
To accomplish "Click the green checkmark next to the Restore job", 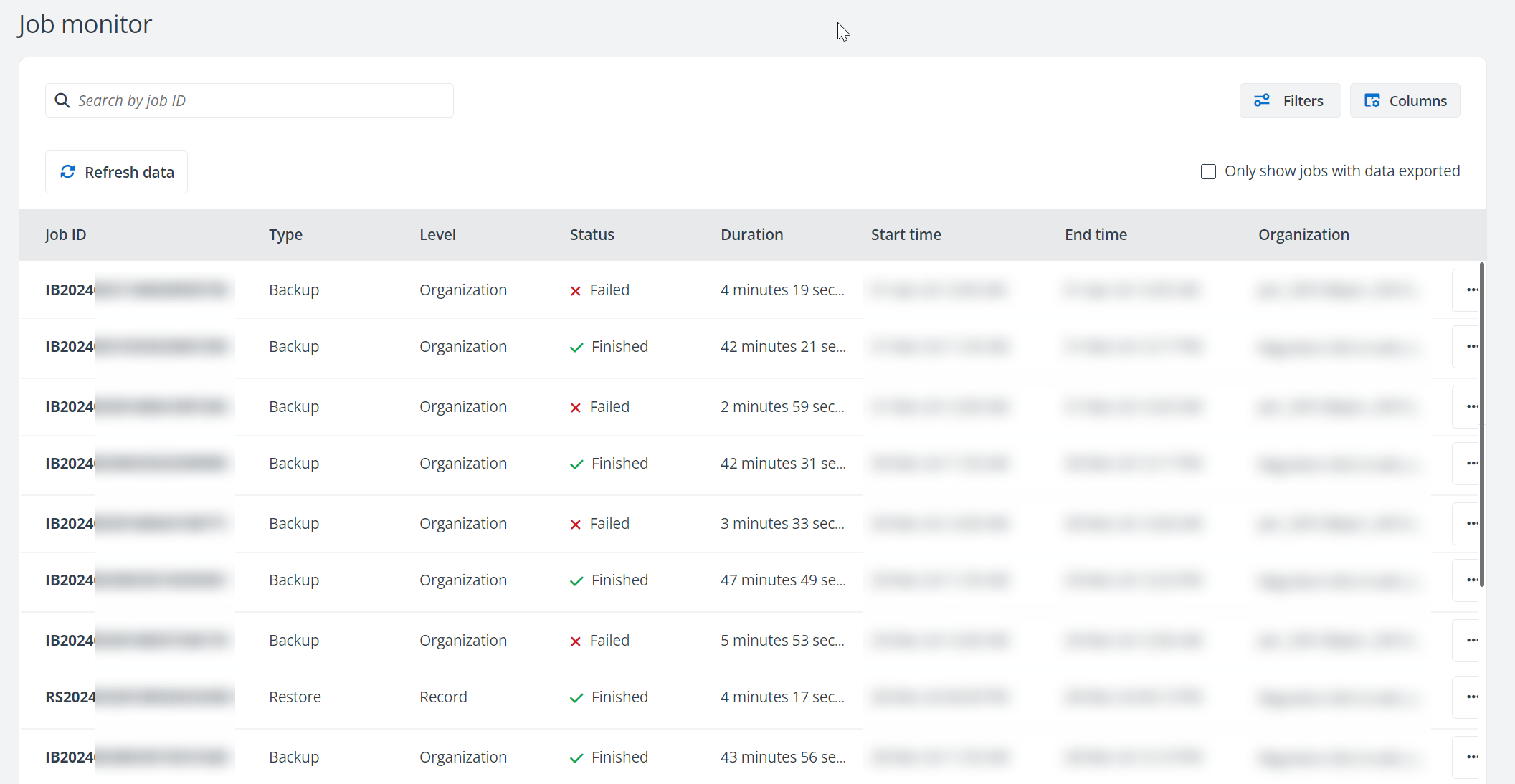I will point(576,697).
